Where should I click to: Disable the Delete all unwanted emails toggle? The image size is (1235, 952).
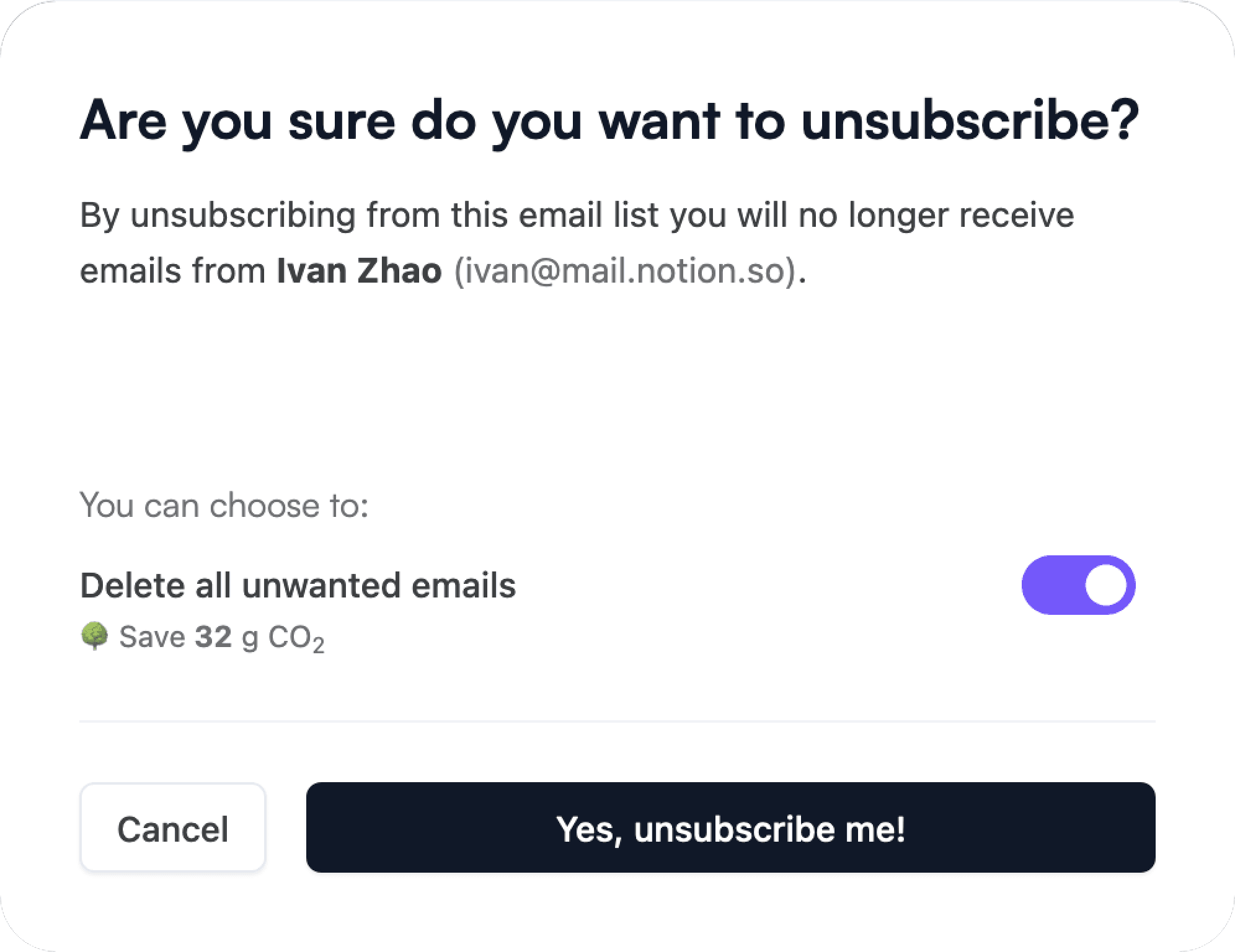1078,585
